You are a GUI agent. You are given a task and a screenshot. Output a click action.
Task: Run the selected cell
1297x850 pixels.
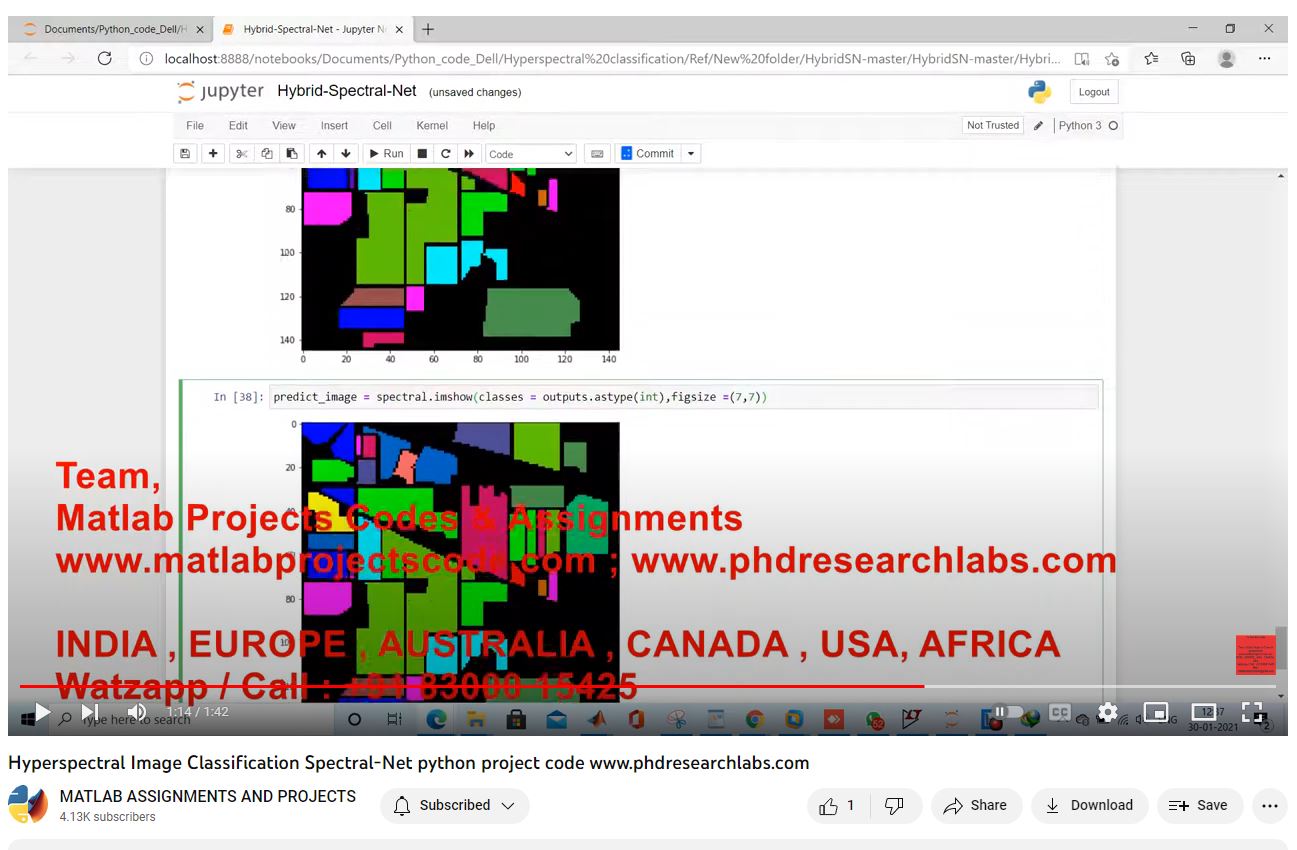tap(386, 154)
